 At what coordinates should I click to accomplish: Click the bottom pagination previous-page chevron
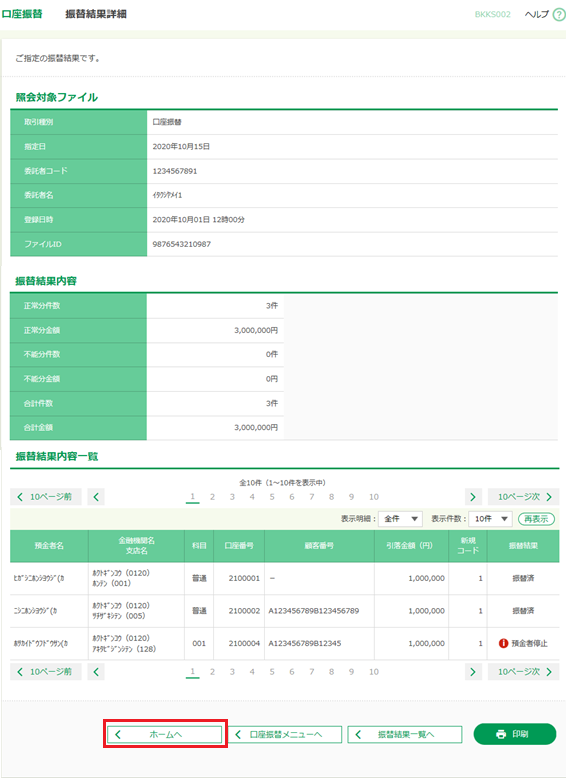(x=96, y=672)
